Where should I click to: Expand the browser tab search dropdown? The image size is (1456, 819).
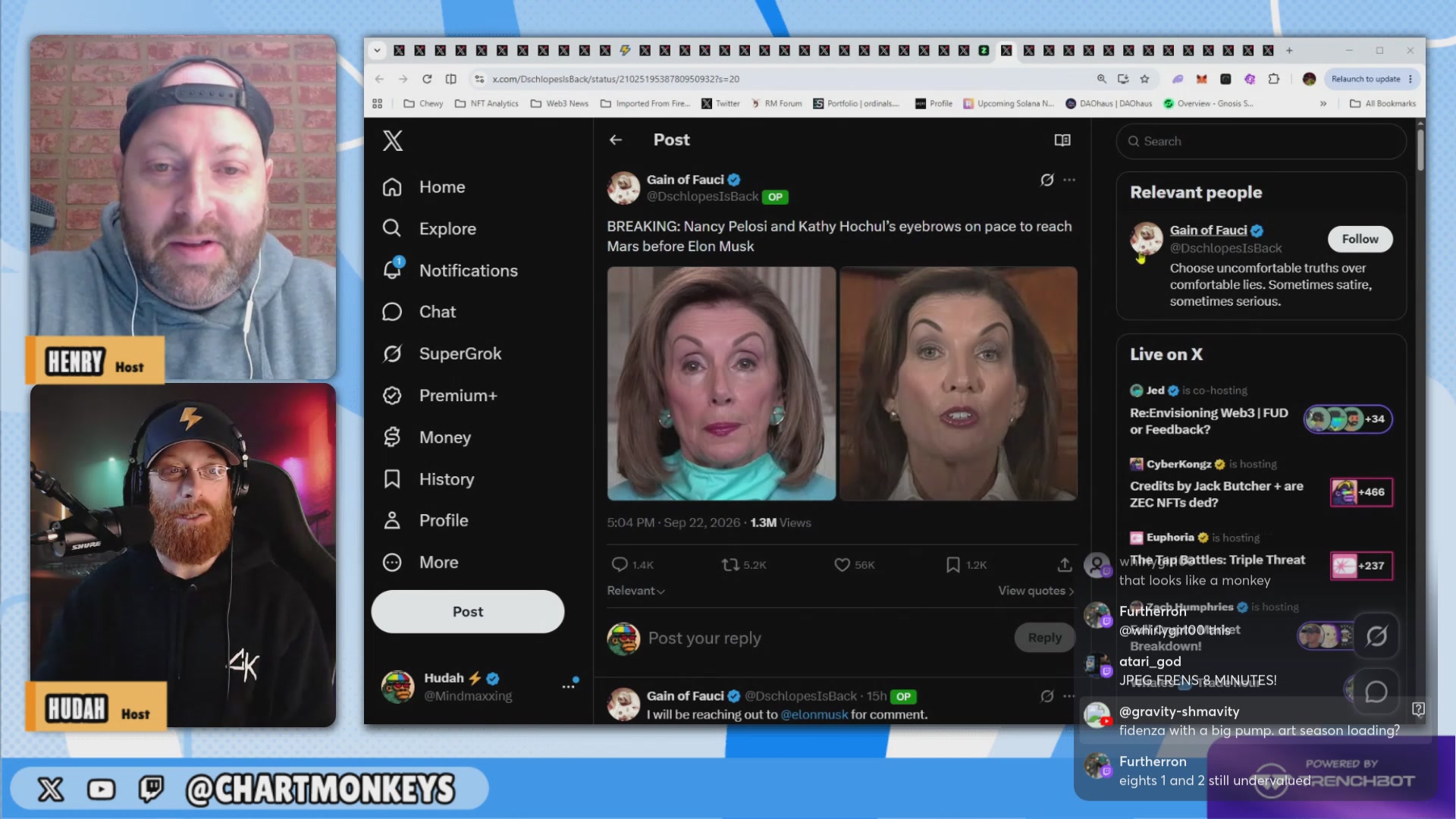[x=377, y=51]
